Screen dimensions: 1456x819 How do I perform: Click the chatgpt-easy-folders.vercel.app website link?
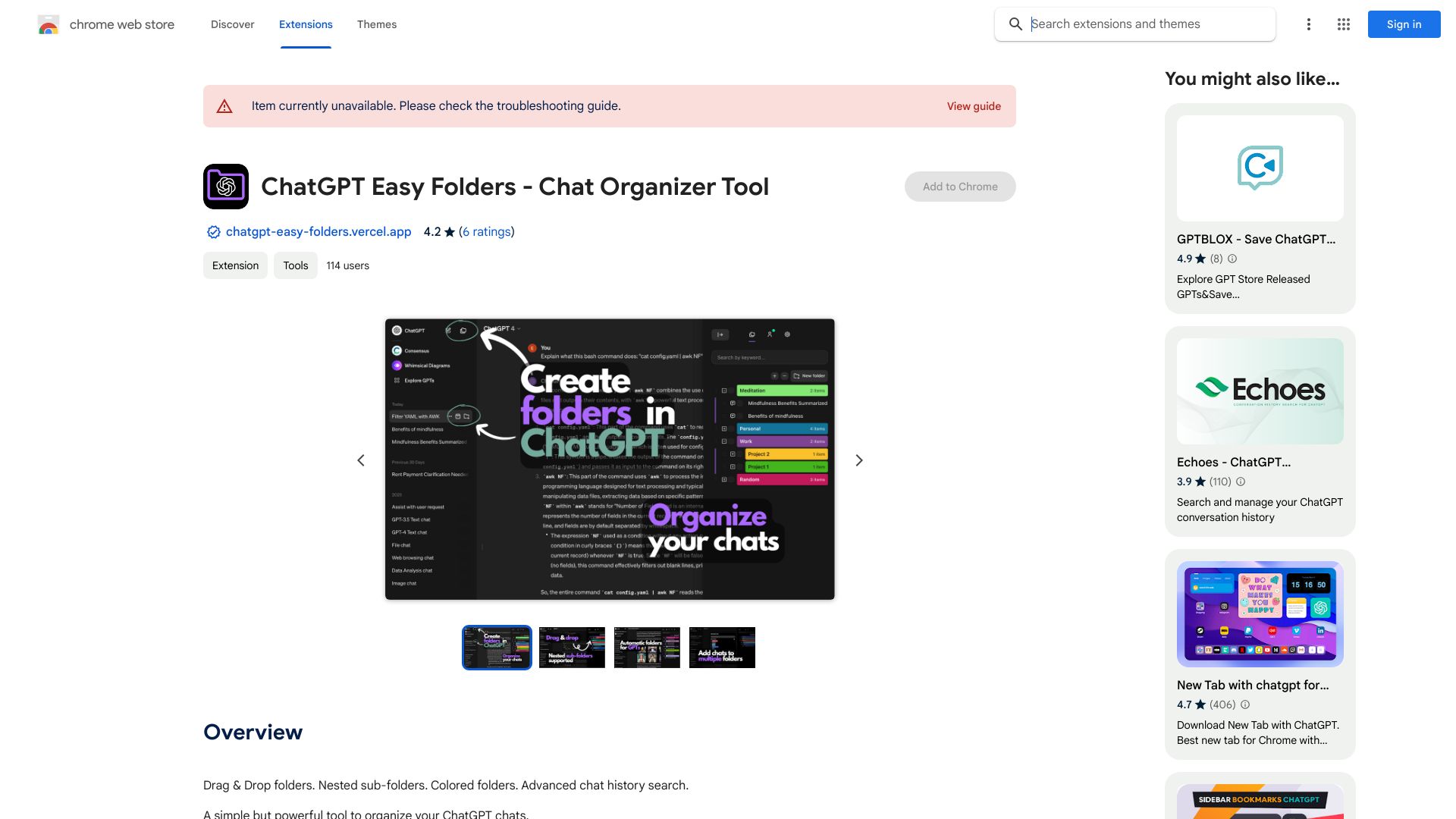[x=319, y=231]
